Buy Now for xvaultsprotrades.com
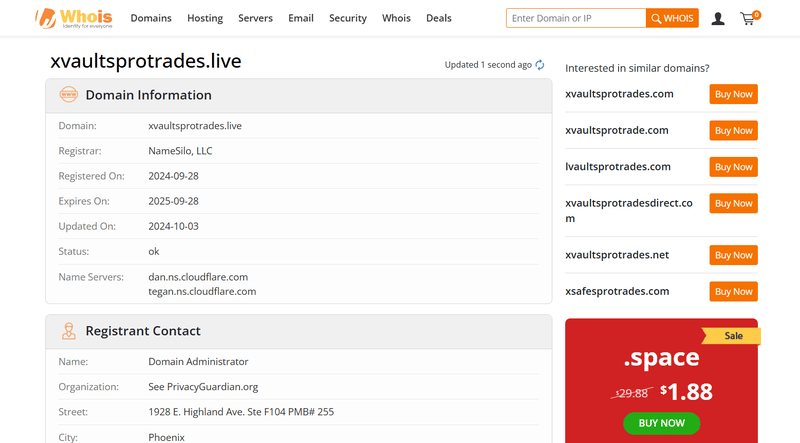This screenshot has height=443, width=800. pos(733,94)
